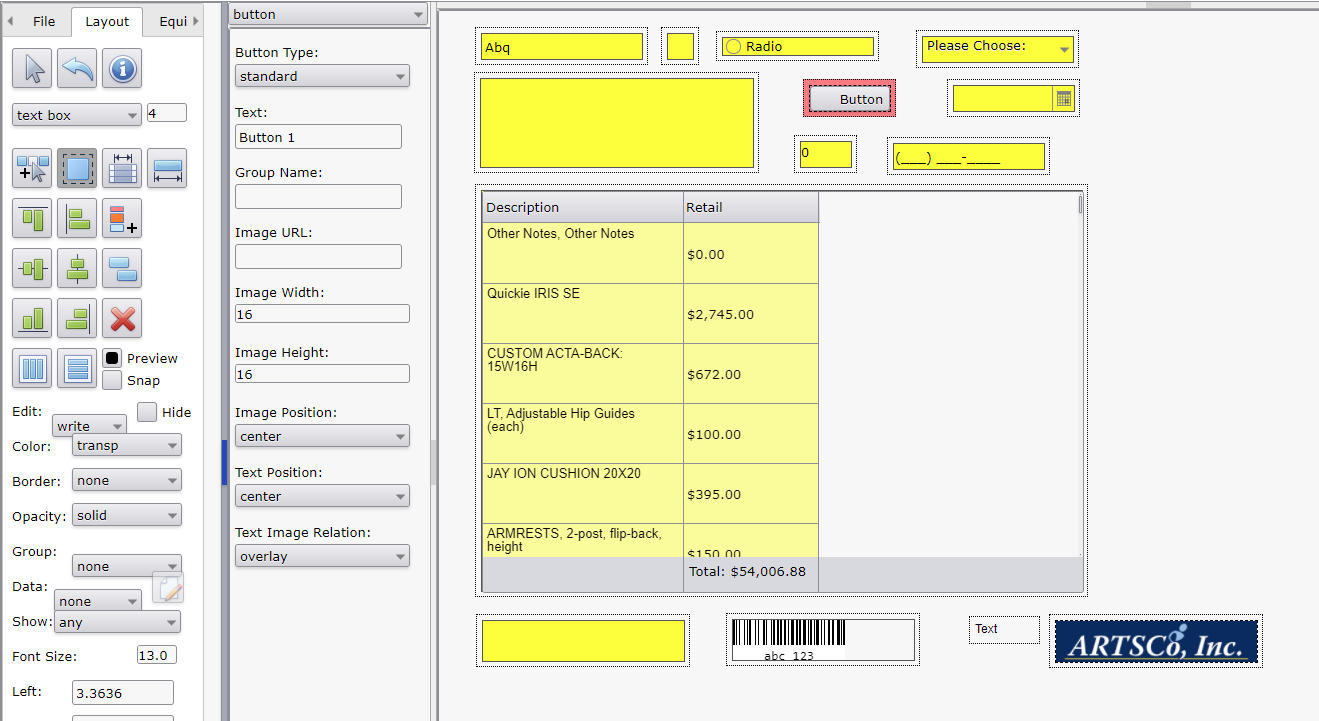The height and width of the screenshot is (721, 1319).
Task: Check the Hide checkbox
Action: (x=147, y=412)
